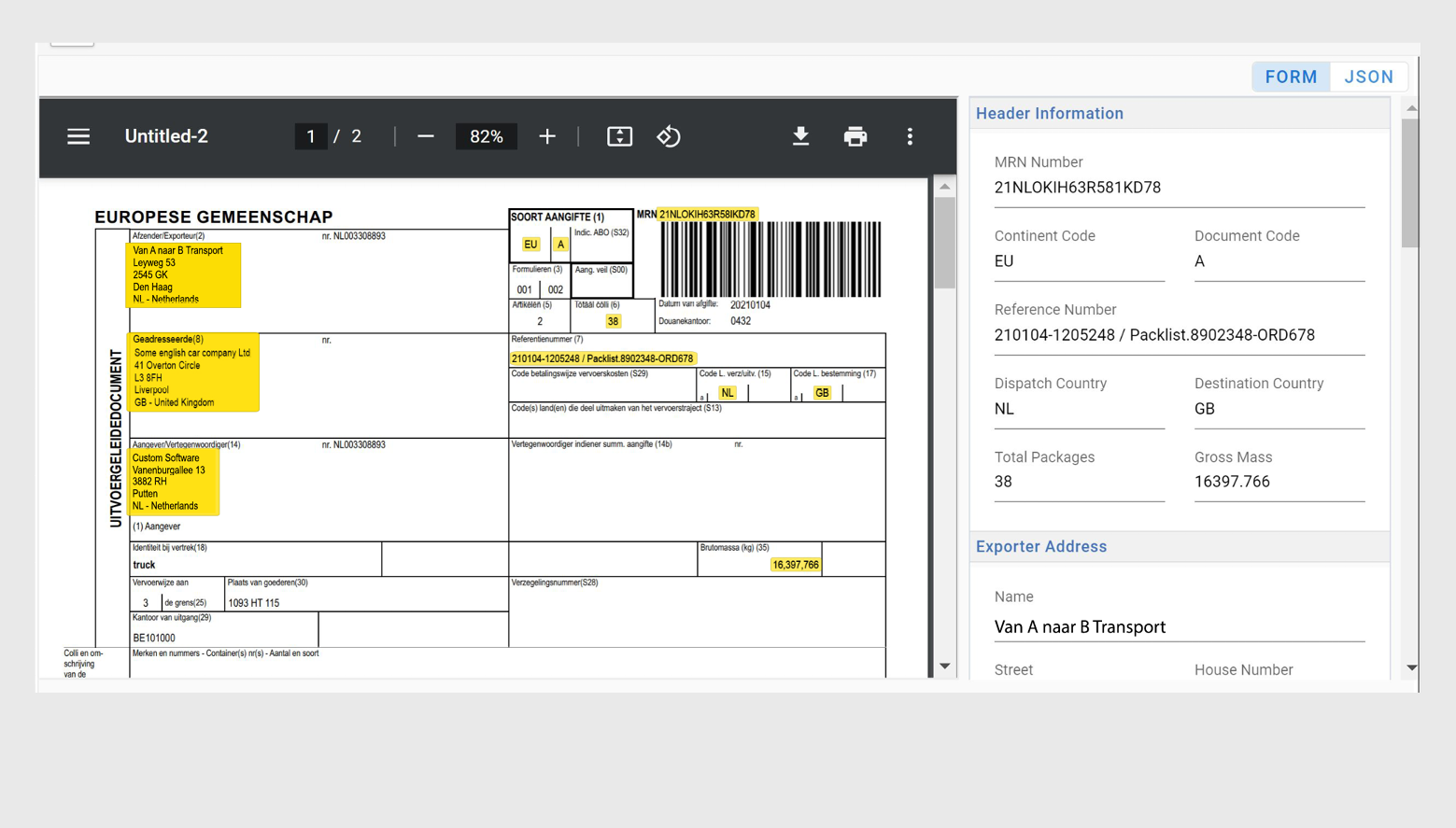Viewport: 1456px width, 828px height.
Task: Print the document using the printer icon
Action: point(855,136)
